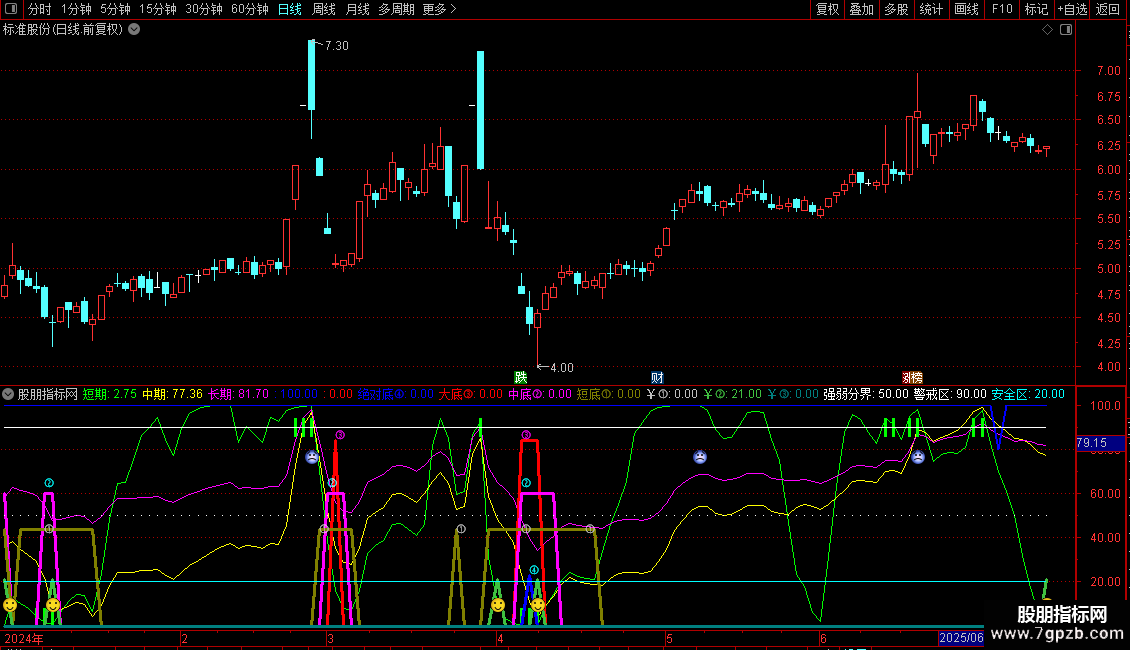The width and height of the screenshot is (1130, 650).
Task: Expand the 更多 periods menu
Action: tap(439, 10)
